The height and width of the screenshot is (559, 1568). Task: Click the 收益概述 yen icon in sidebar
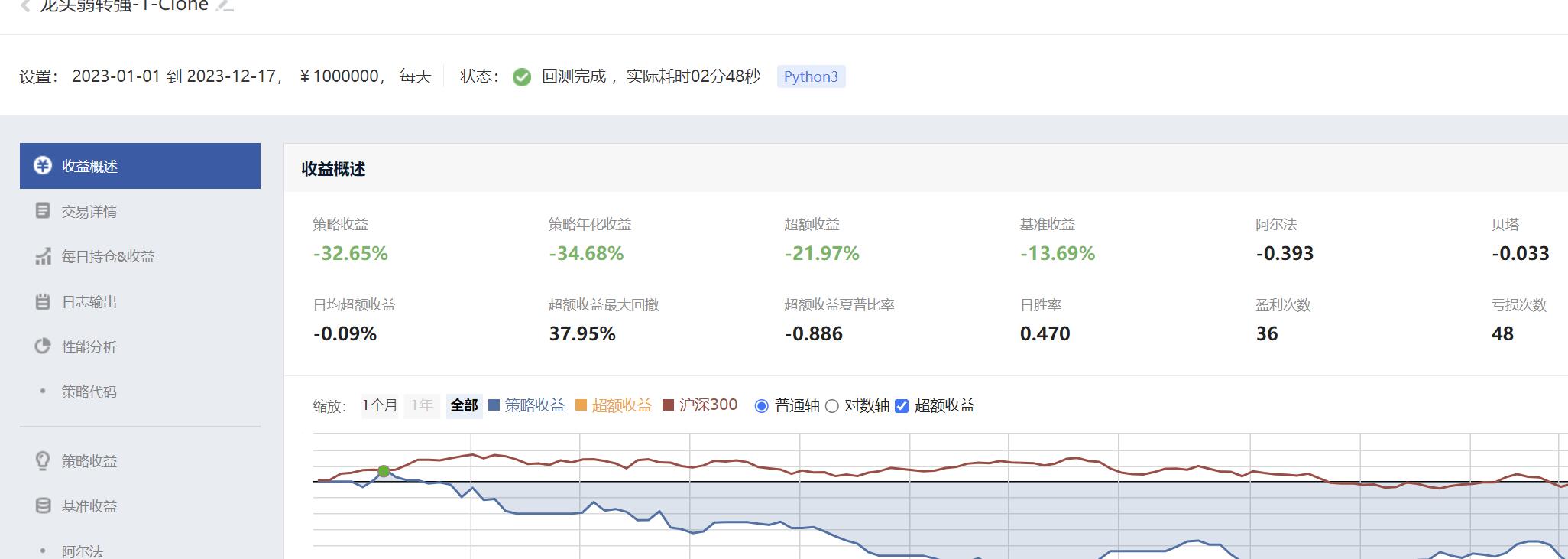pyautogui.click(x=43, y=166)
